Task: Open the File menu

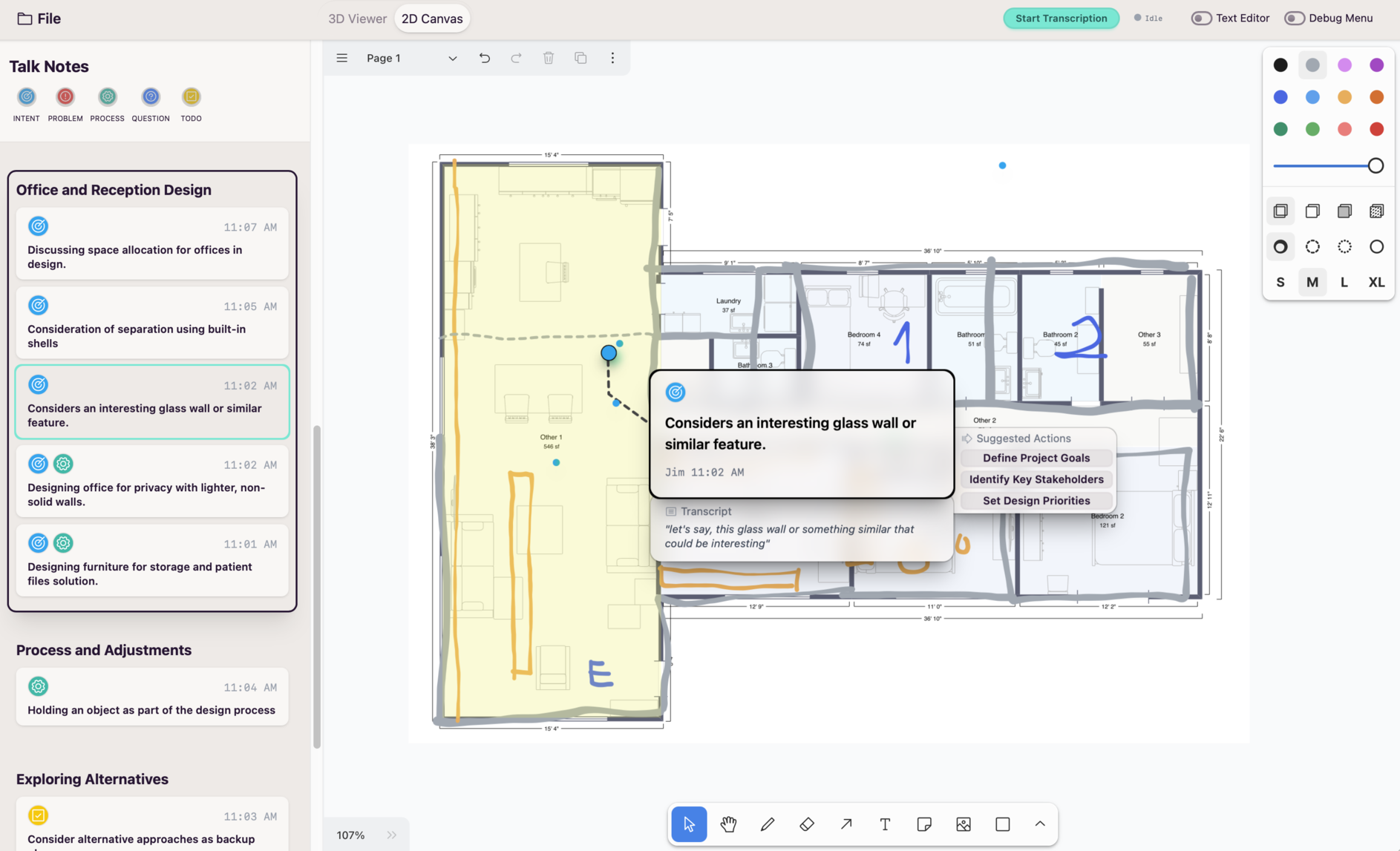Action: click(x=39, y=19)
